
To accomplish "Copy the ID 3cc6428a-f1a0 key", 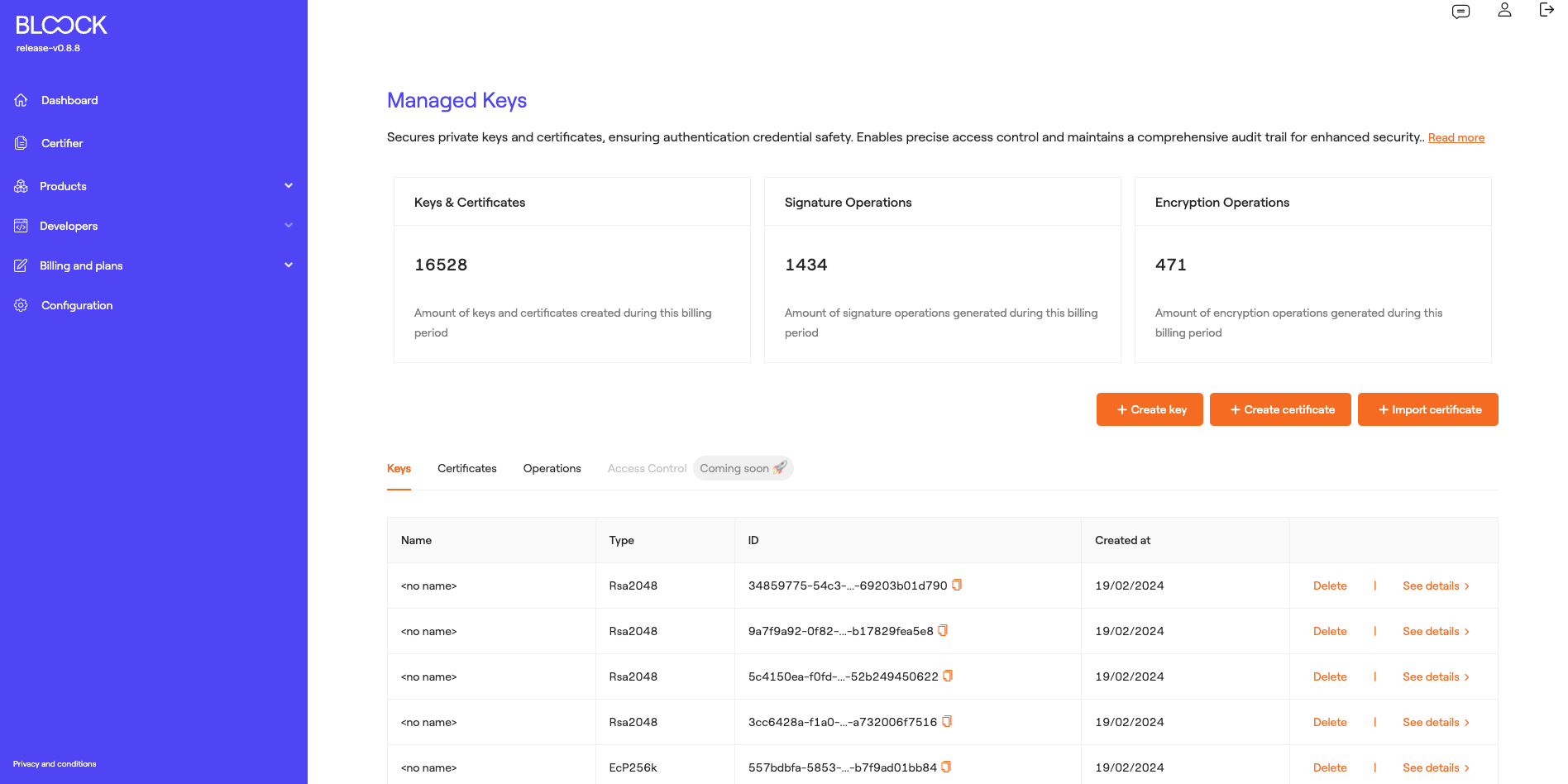I will coord(947,721).
